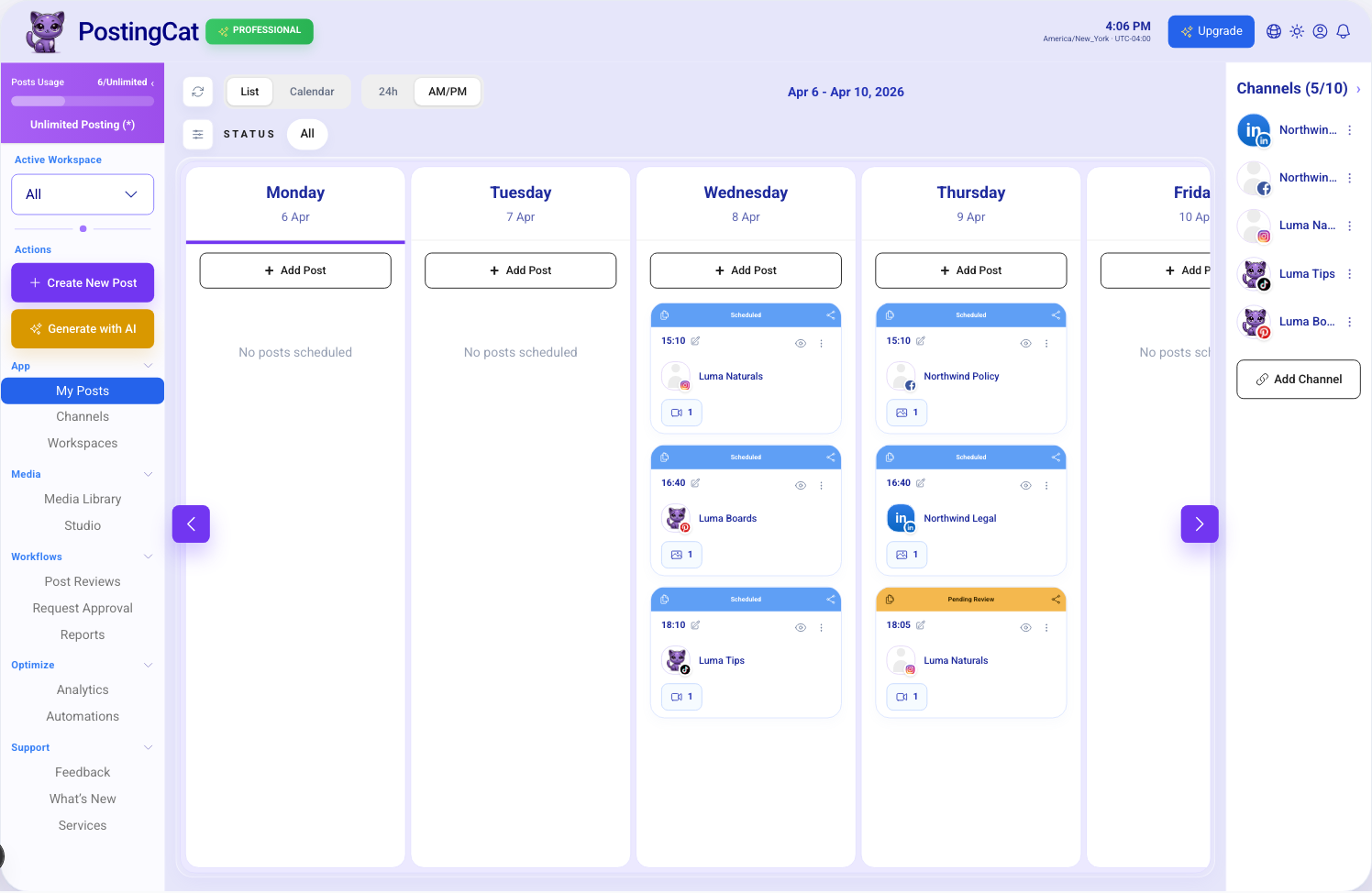Select AM/PM time format
This screenshot has height=893, width=1372.
[448, 92]
